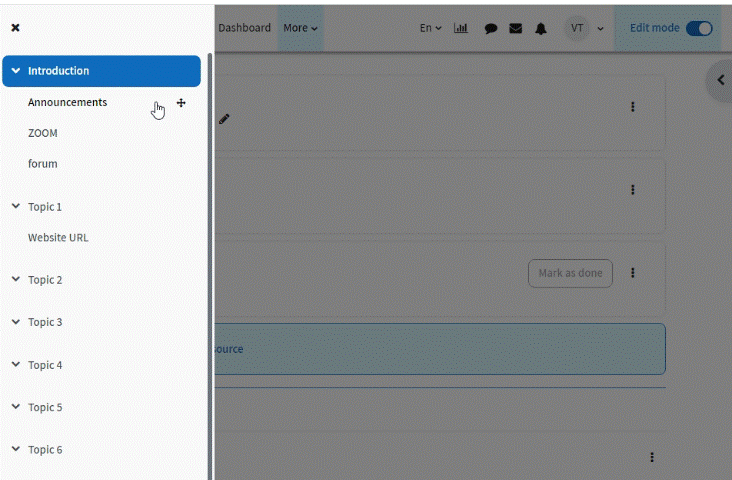Open Announcements in course index

coord(67,102)
